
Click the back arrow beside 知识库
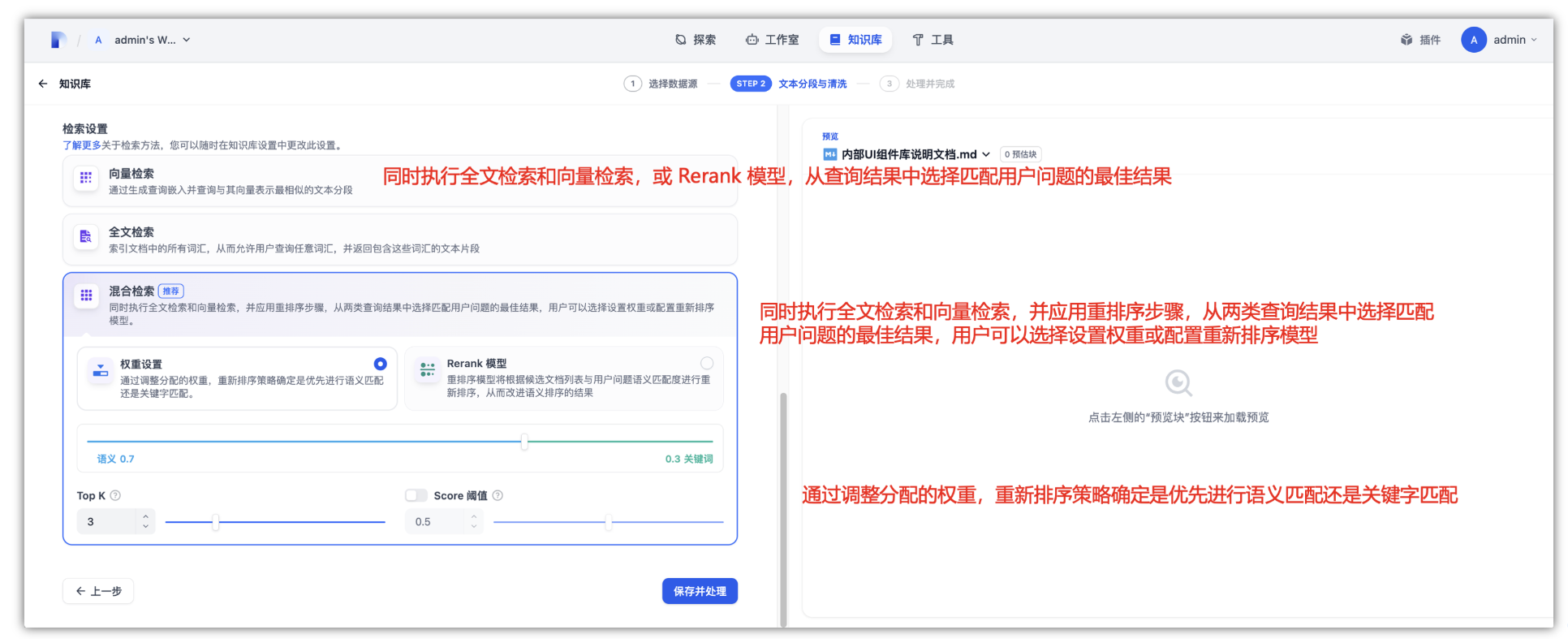[43, 84]
